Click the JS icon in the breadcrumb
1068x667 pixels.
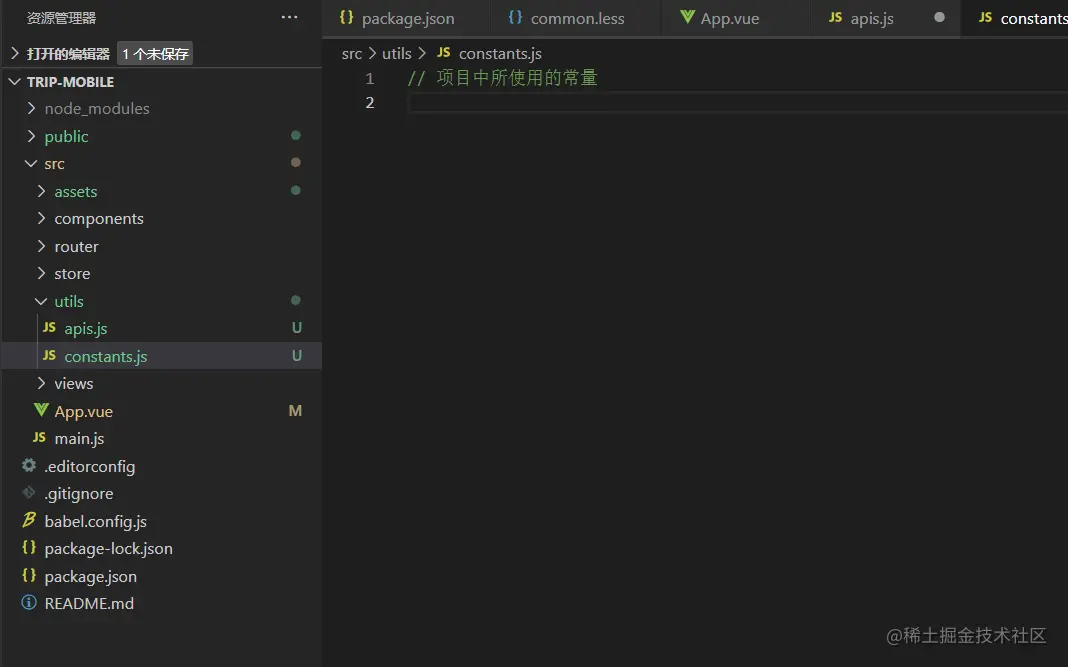click(443, 52)
